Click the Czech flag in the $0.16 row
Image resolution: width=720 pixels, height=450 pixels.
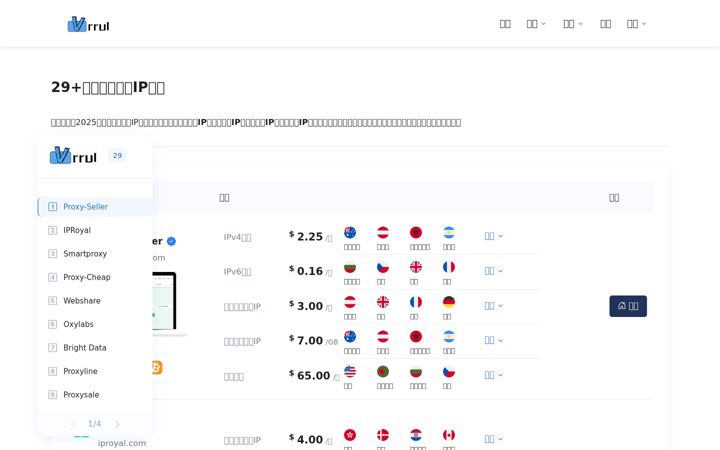[x=383, y=267]
